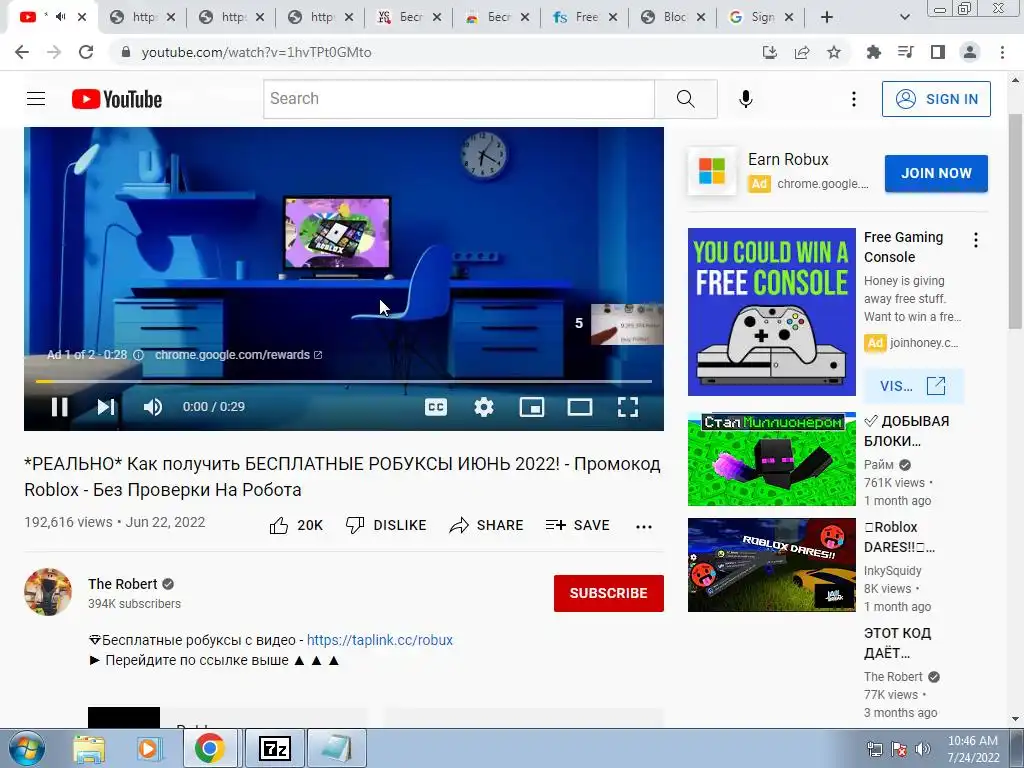Switch to theater mode
Screen dimensions: 1024x768
click(579, 407)
